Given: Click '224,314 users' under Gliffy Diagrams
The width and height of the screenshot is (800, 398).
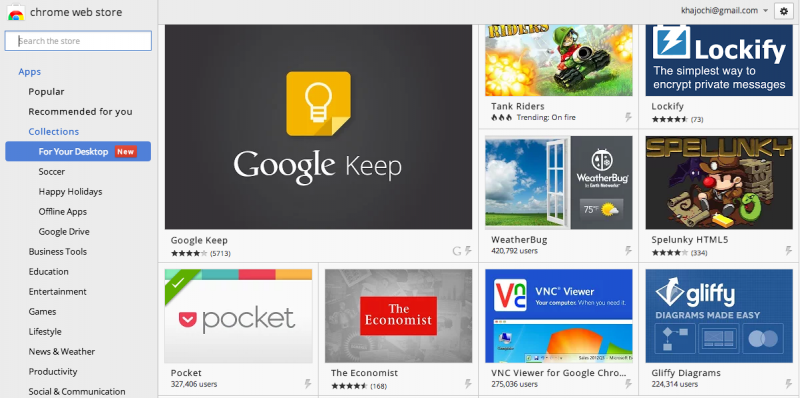Looking at the screenshot, I should click(674, 384).
